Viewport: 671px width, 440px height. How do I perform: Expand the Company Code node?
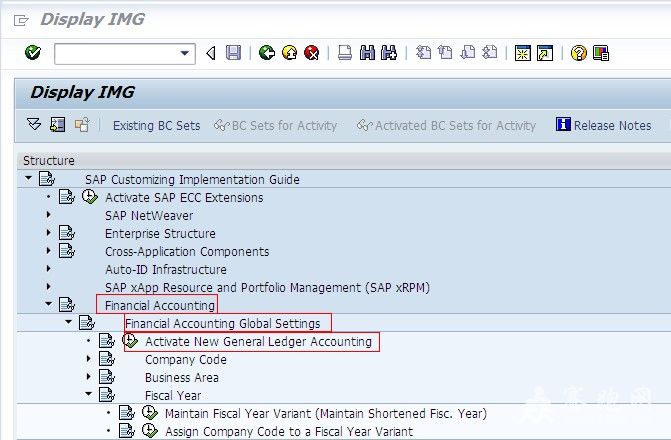[89, 358]
